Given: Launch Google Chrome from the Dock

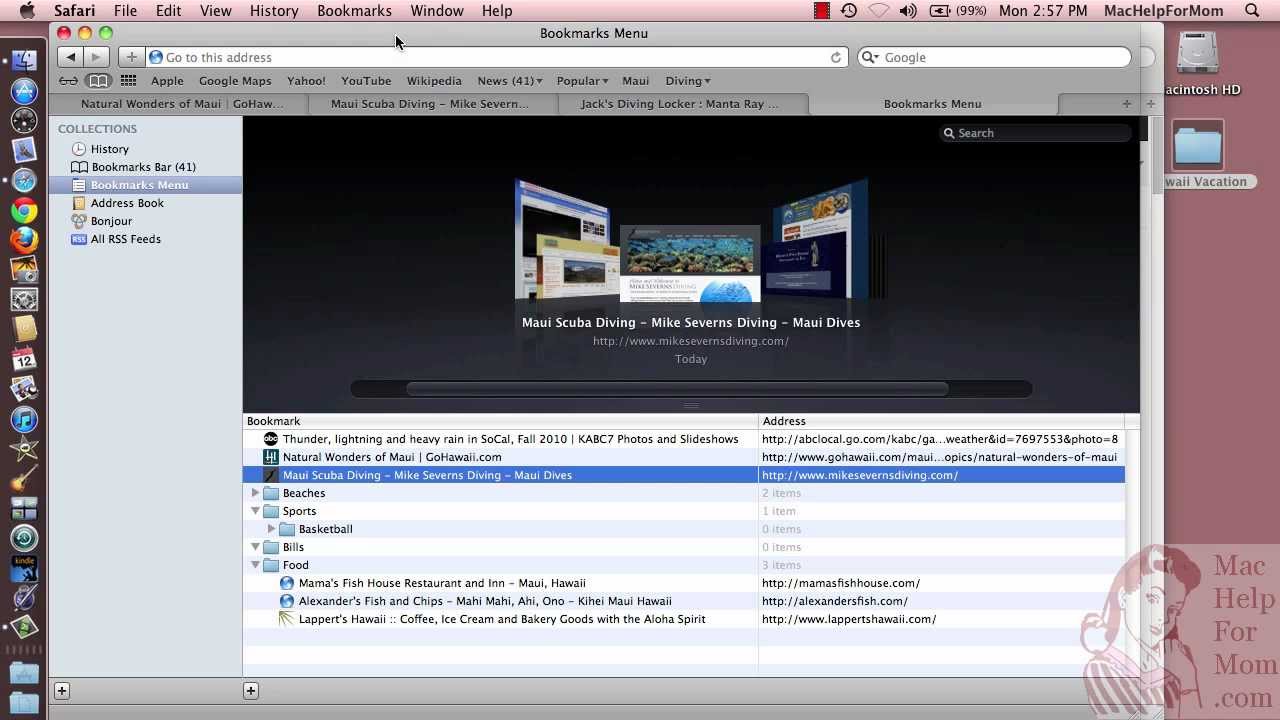Looking at the screenshot, I should (24, 211).
